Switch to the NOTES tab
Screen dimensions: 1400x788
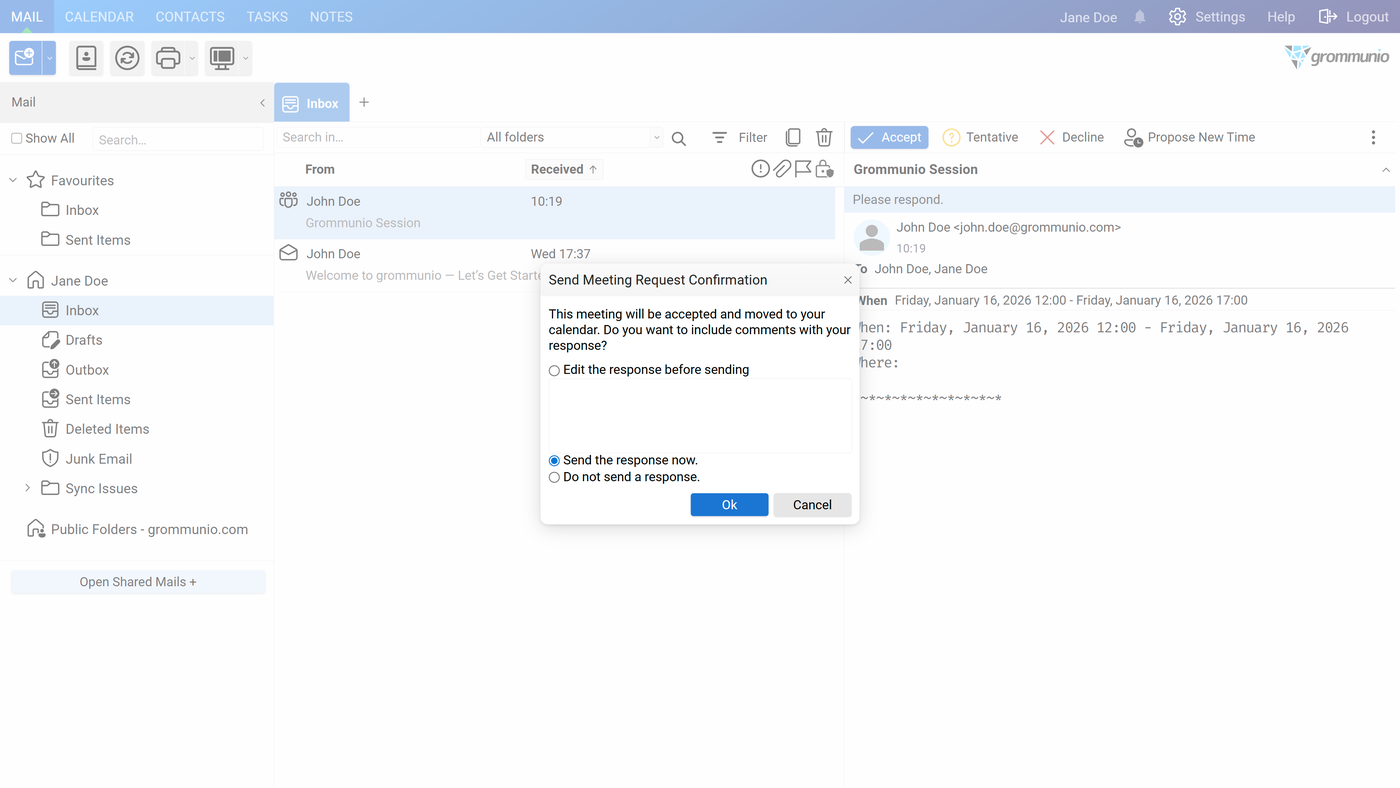[x=331, y=17]
